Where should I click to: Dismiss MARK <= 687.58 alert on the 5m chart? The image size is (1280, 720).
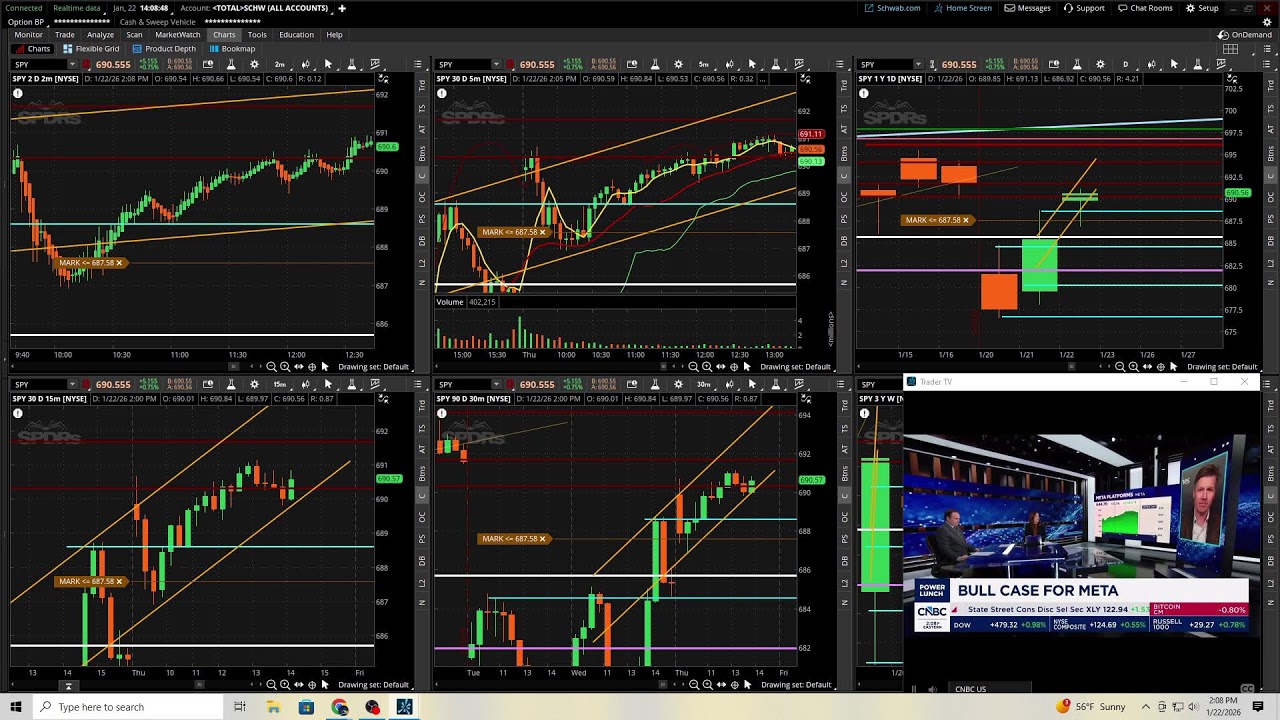click(542, 232)
